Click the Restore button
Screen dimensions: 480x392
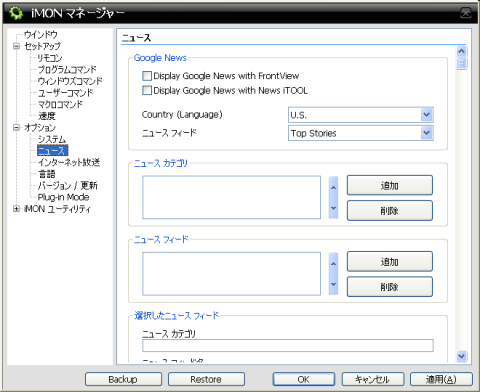pyautogui.click(x=206, y=379)
